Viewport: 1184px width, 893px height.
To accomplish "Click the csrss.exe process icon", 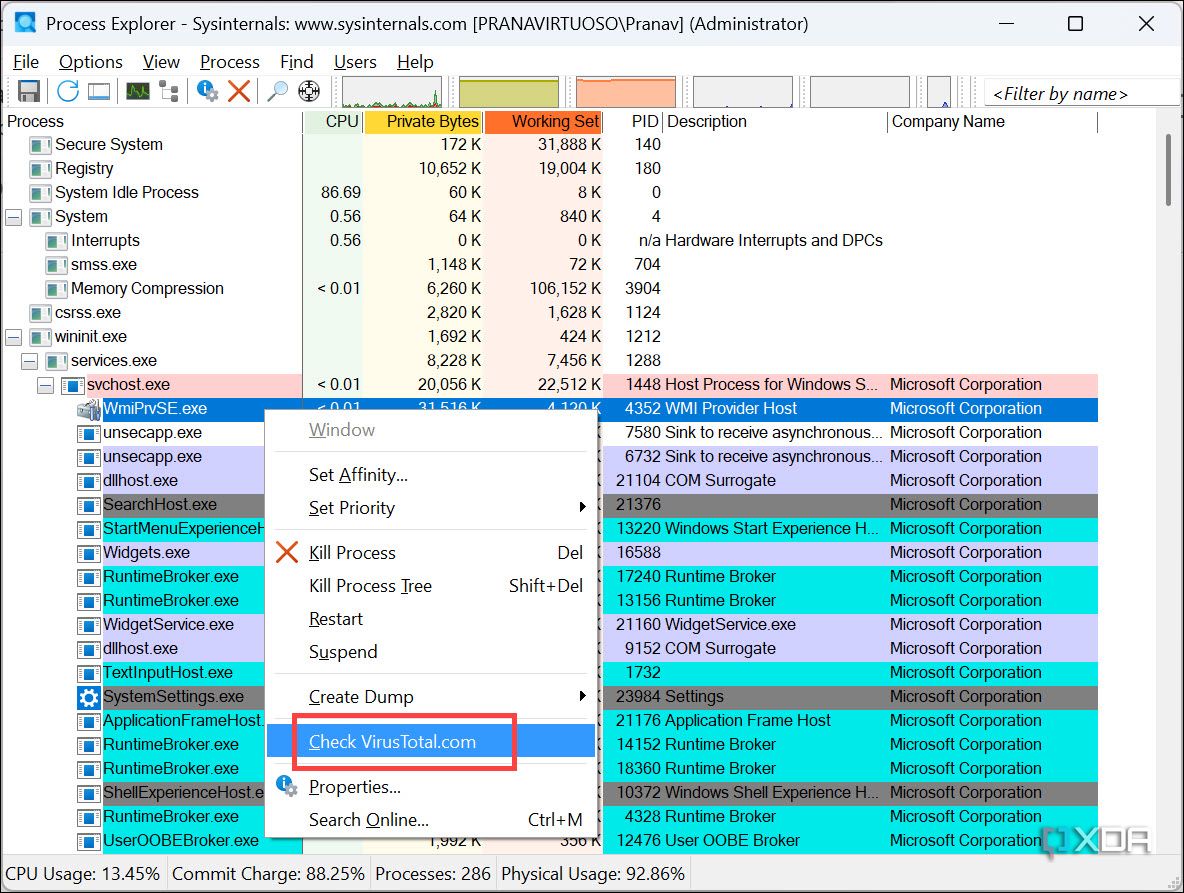I will [40, 313].
